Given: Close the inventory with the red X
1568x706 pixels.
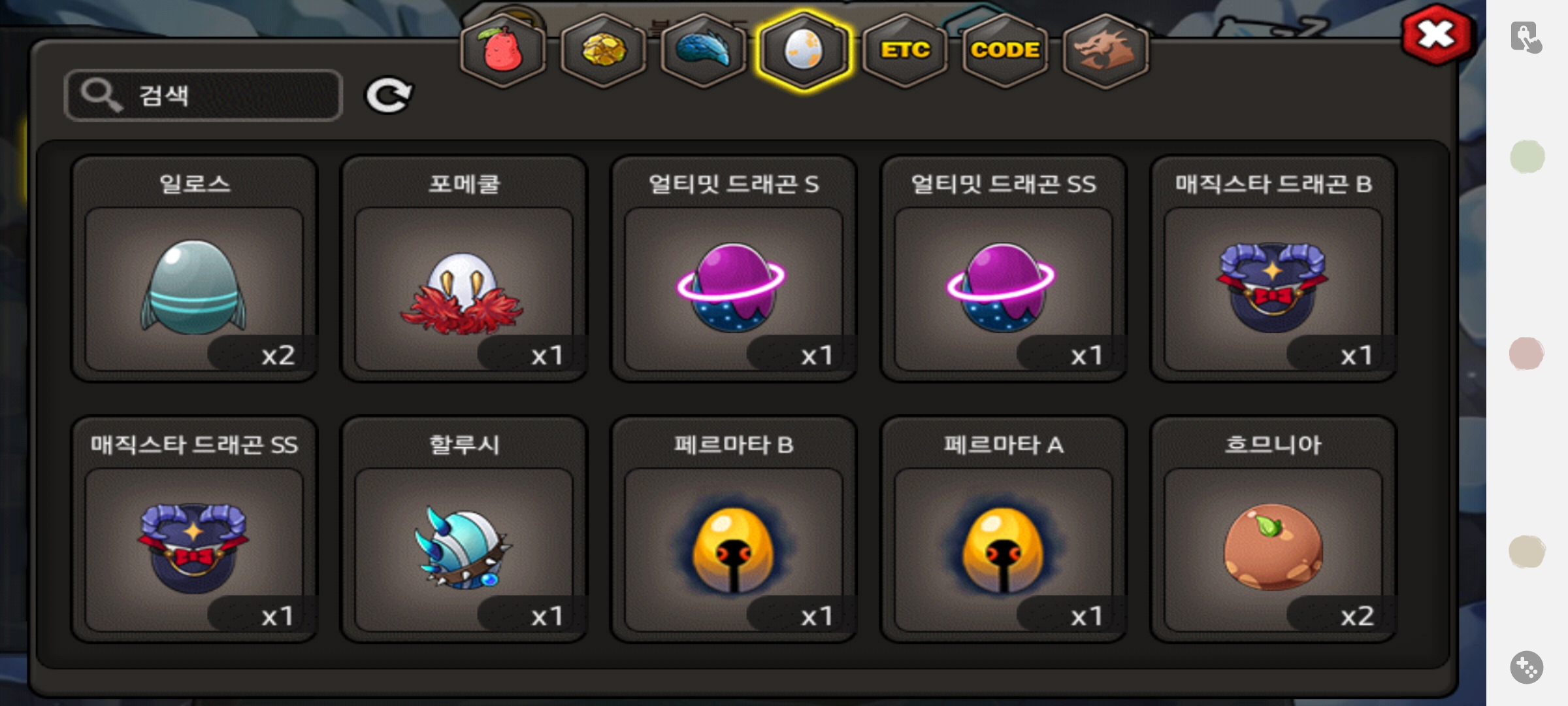Looking at the screenshot, I should coord(1436,35).
